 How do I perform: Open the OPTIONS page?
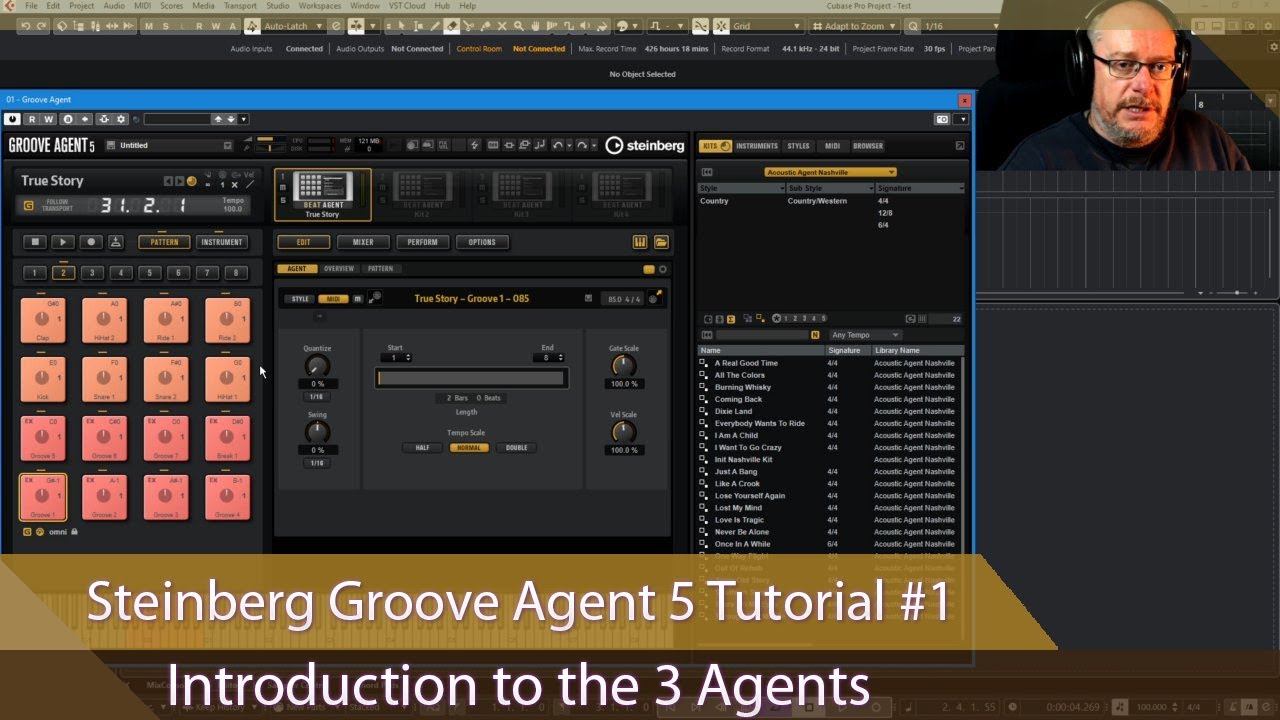coord(482,242)
